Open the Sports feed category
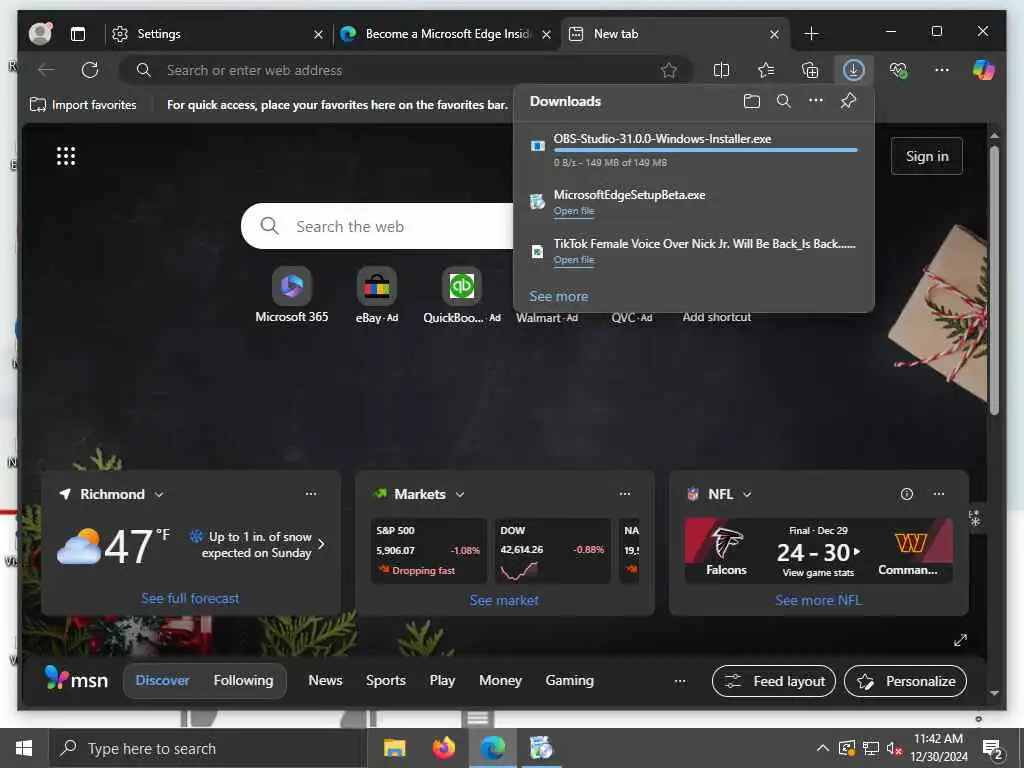The image size is (1024, 768). [x=385, y=680]
